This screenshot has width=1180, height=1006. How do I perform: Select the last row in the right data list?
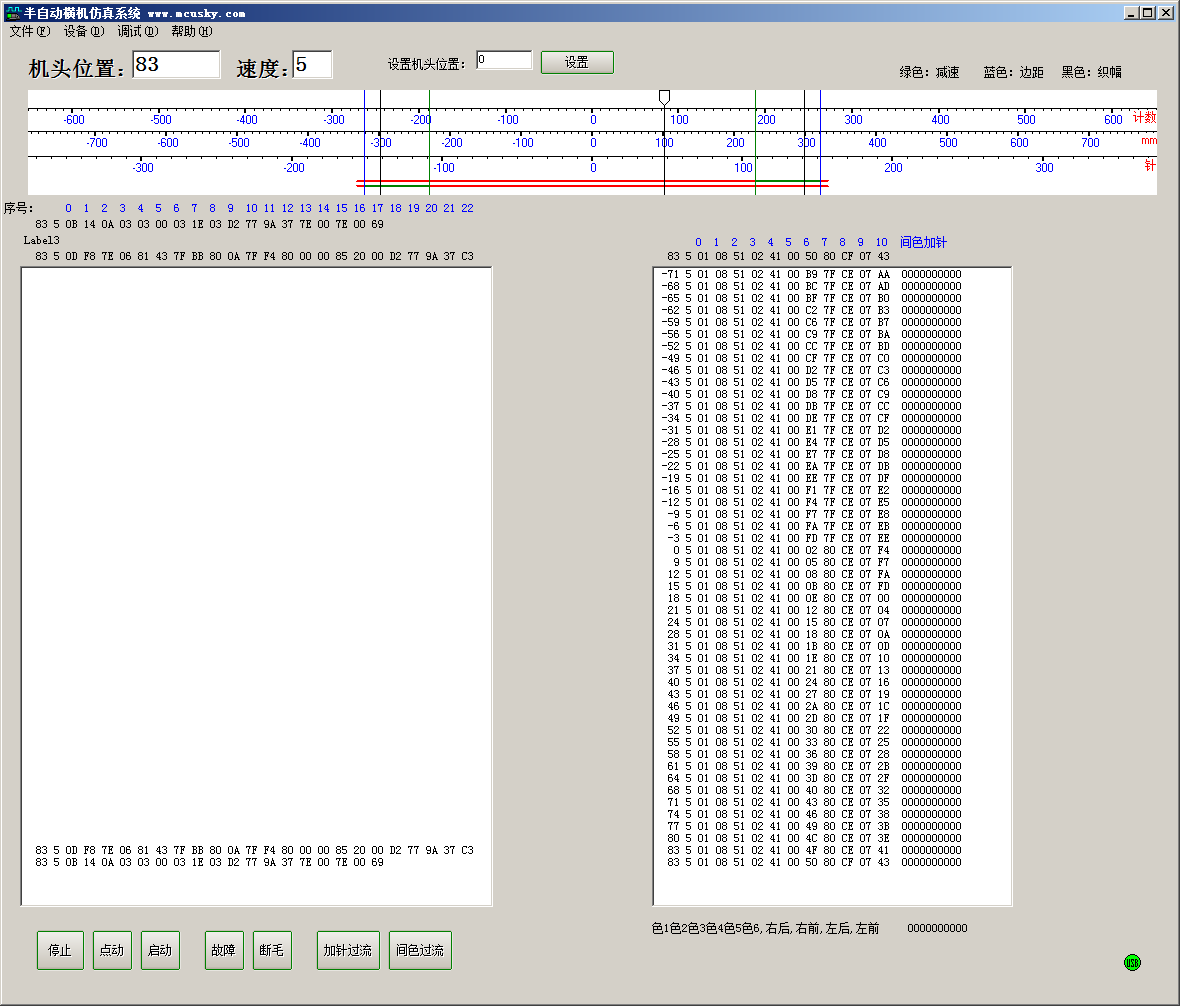tap(812, 862)
